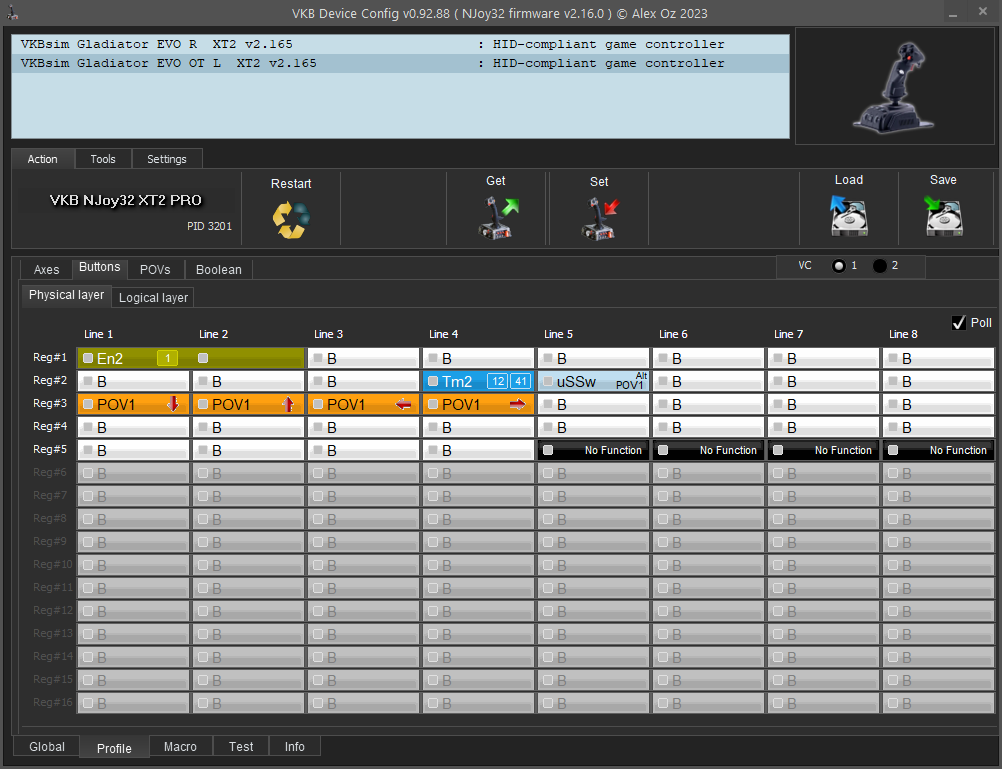Click the PID 3201 text
The height and width of the screenshot is (769, 1002).
point(210,226)
